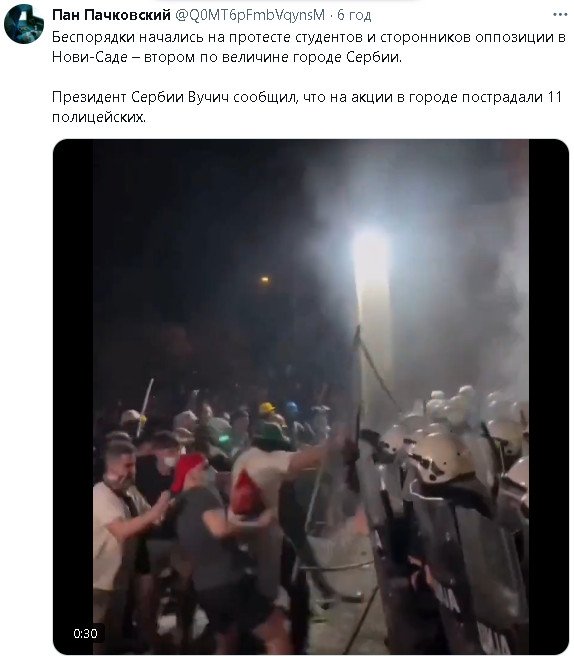Open Пан Пачковский profile via display name

[x=111, y=15]
